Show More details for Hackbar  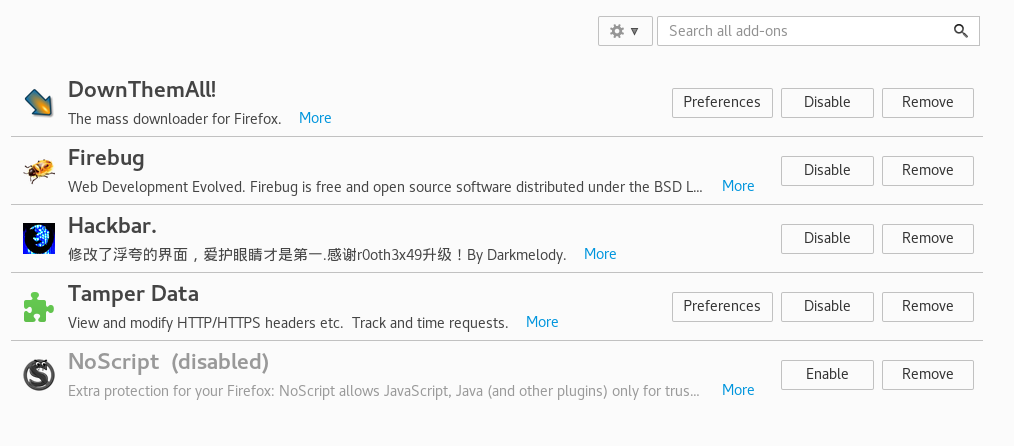point(600,254)
